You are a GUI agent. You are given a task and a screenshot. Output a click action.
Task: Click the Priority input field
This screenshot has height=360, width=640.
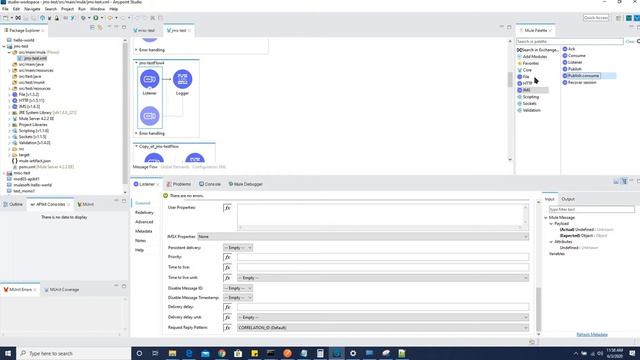[383, 257]
